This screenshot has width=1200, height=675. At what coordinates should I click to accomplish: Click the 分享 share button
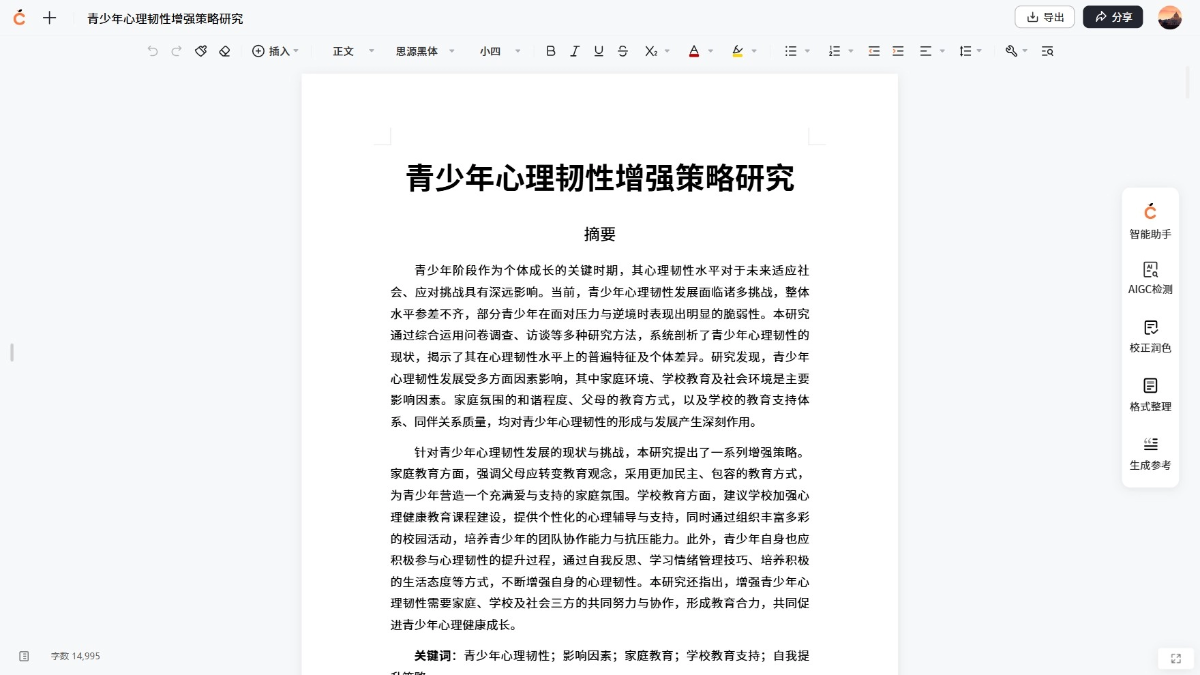[1112, 17]
